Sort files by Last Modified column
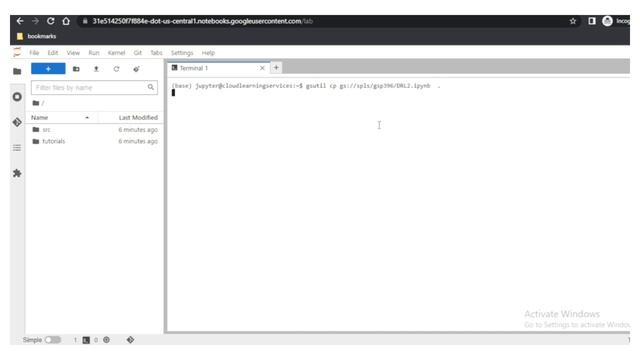 point(138,118)
